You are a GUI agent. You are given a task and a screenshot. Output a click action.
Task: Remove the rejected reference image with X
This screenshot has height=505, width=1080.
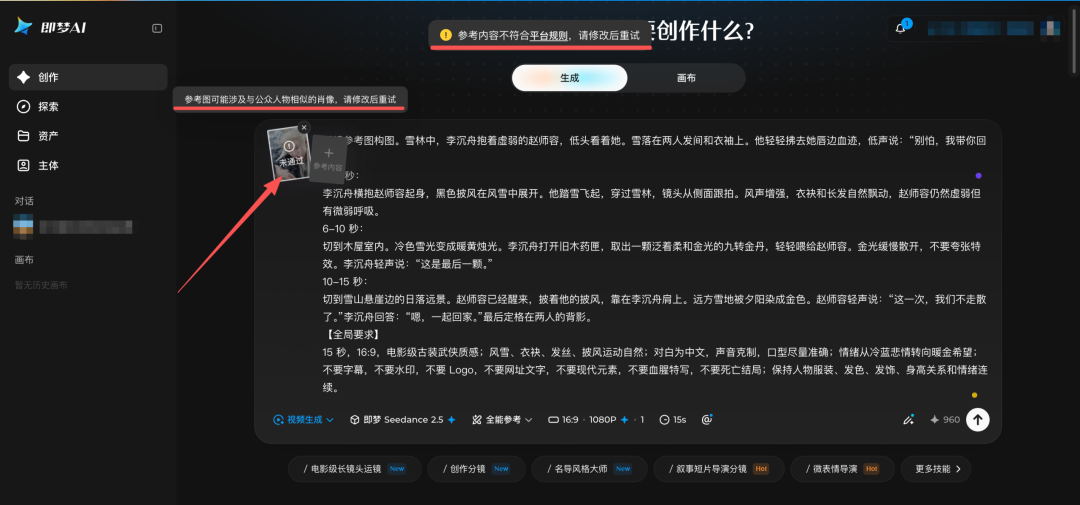tap(304, 127)
